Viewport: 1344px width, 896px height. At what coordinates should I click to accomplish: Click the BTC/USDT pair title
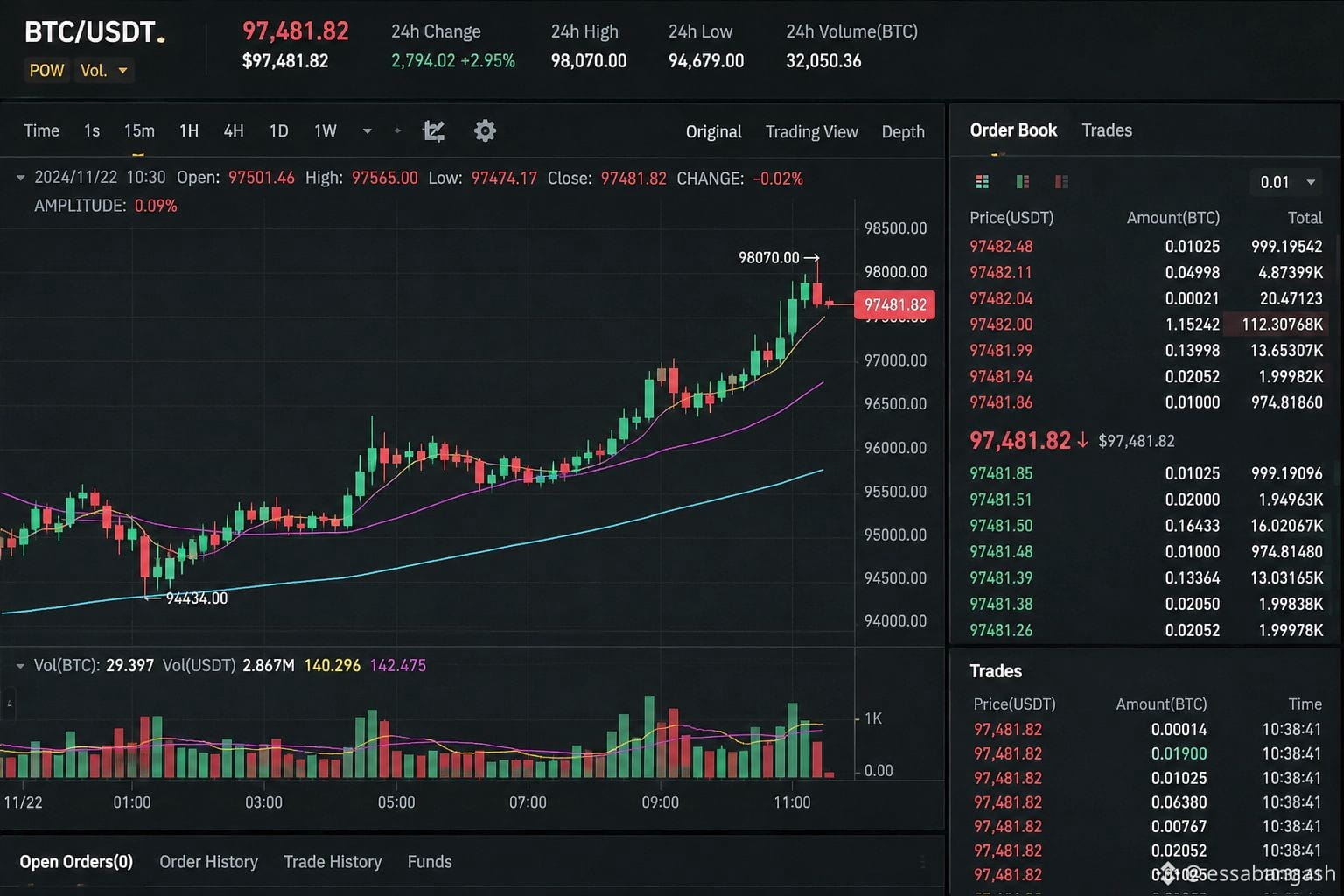coord(90,32)
